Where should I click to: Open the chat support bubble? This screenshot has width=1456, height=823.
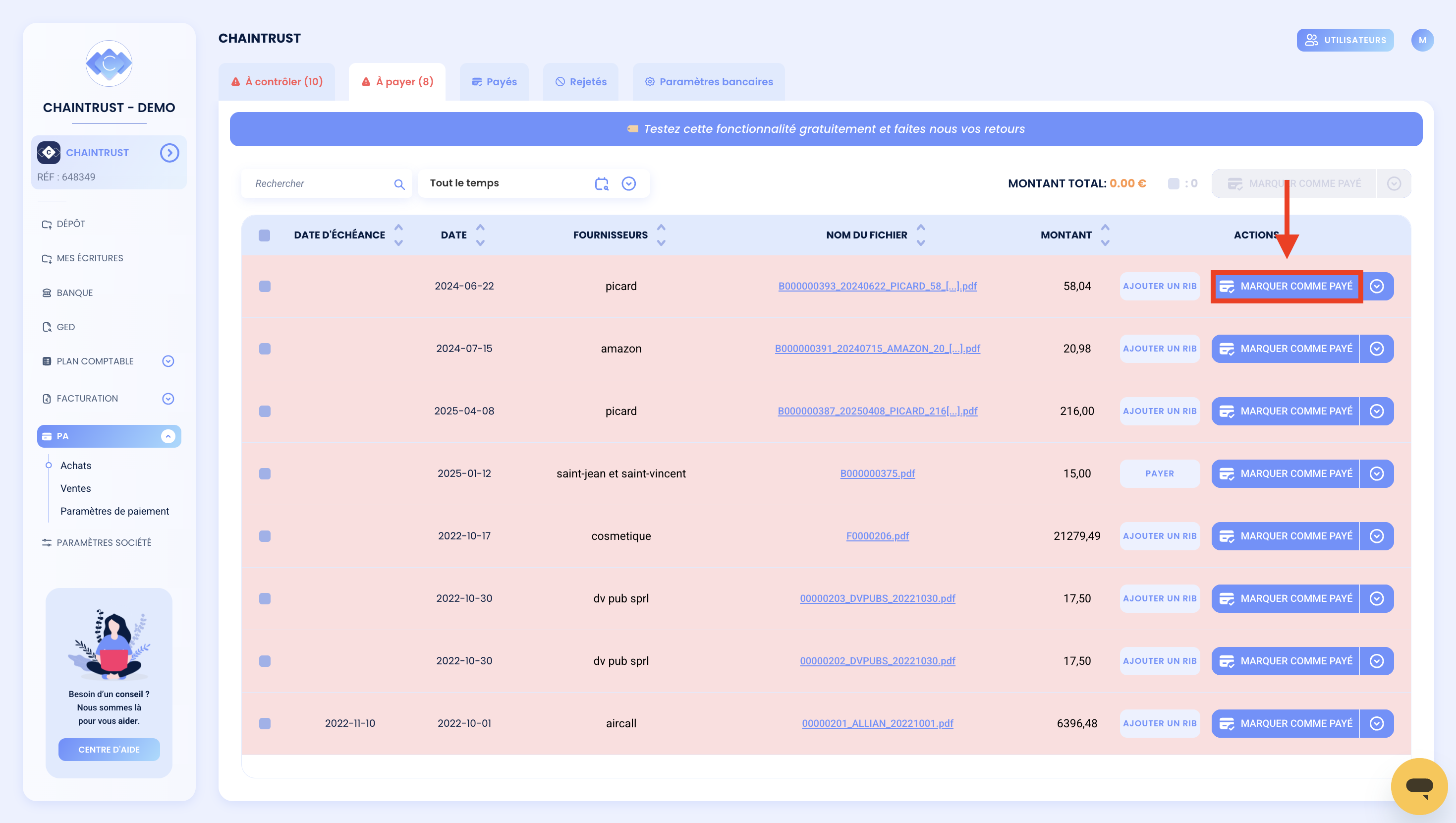(1419, 786)
